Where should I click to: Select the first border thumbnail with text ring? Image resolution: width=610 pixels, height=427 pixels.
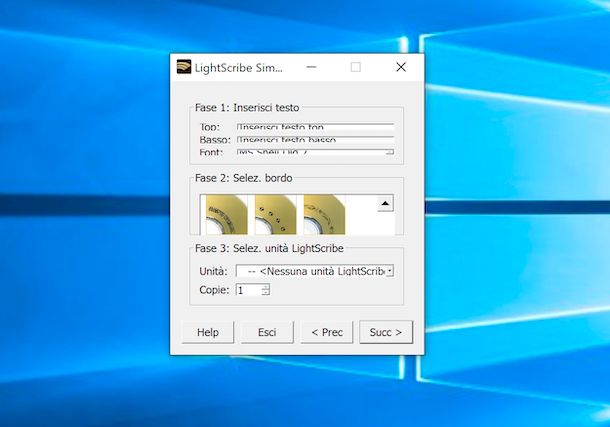pyautogui.click(x=226, y=215)
